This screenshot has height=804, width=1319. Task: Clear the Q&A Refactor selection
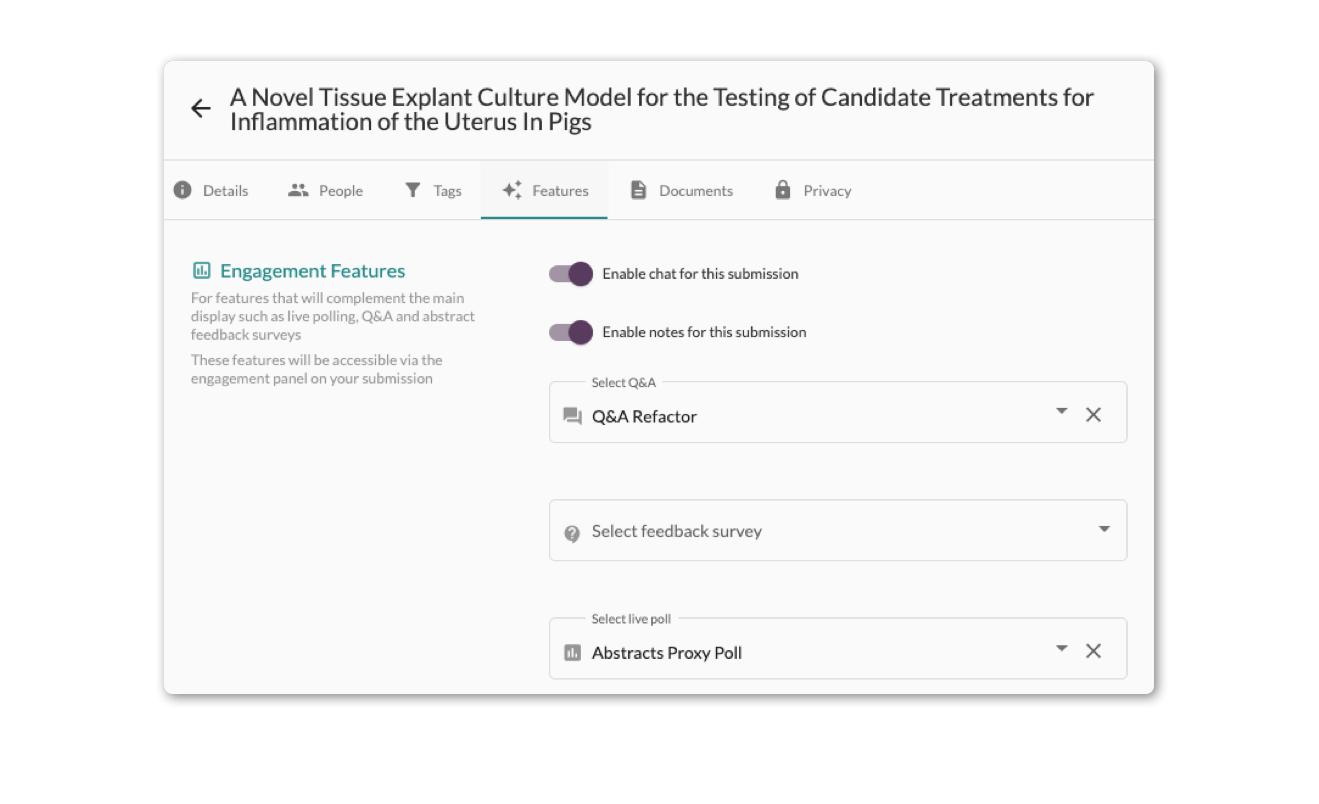click(x=1093, y=415)
